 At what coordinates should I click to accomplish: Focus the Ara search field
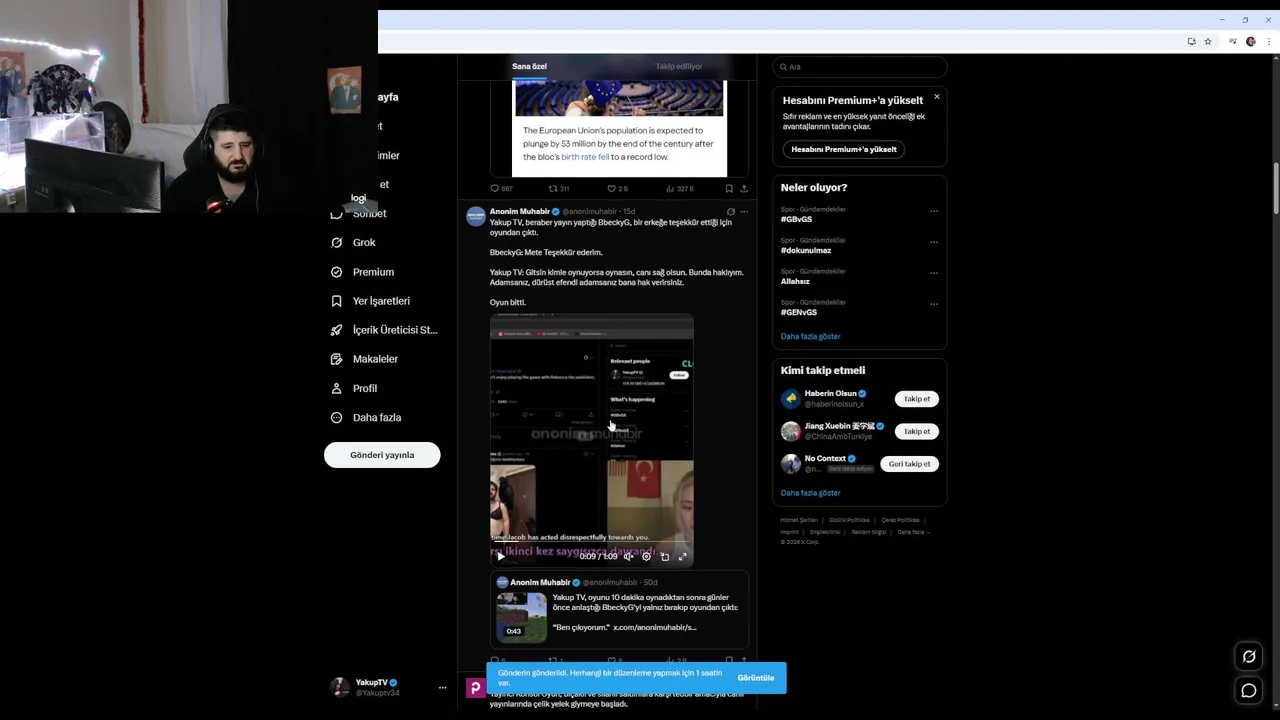click(859, 67)
